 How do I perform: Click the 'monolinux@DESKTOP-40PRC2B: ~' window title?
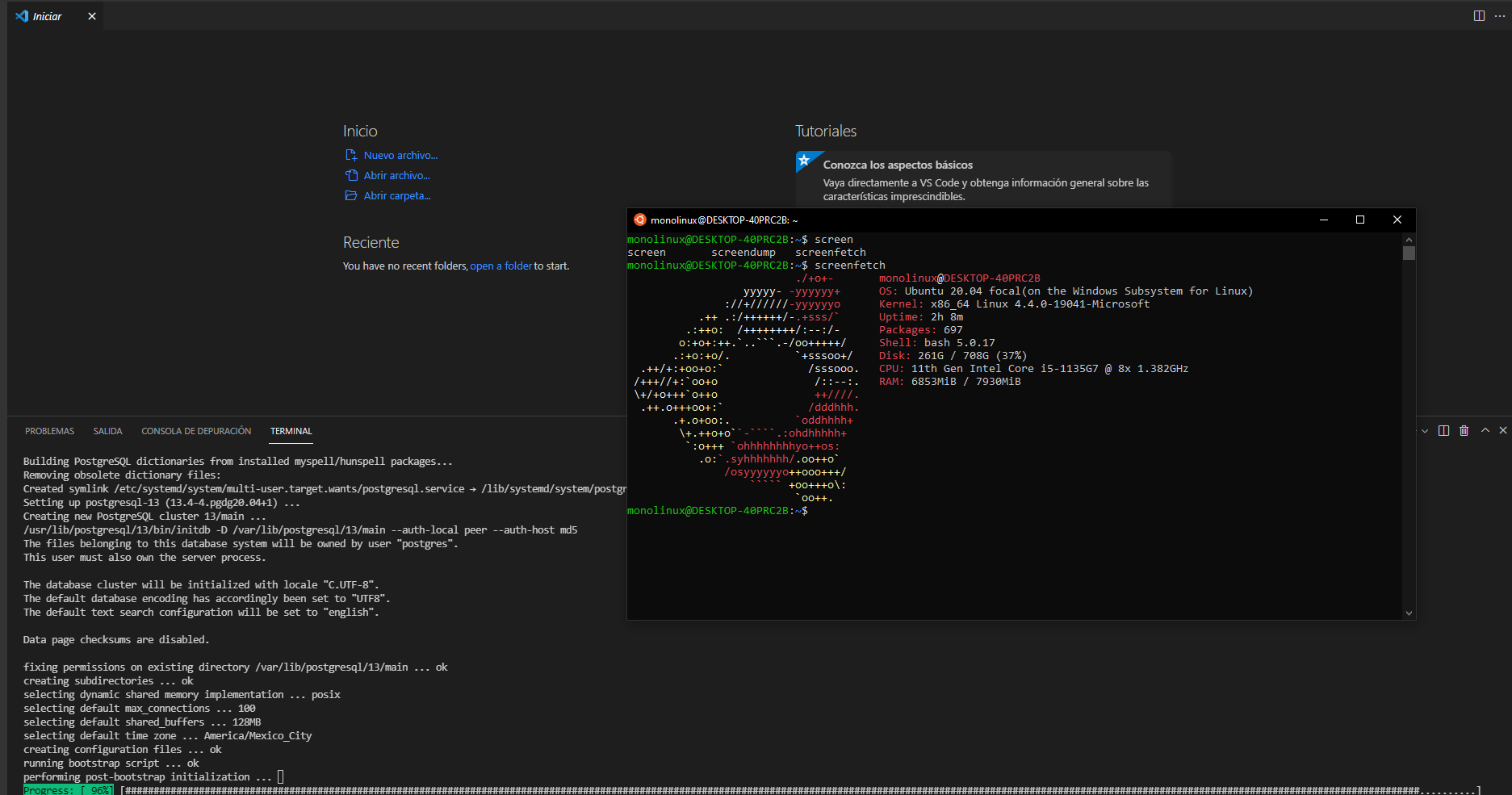[724, 220]
